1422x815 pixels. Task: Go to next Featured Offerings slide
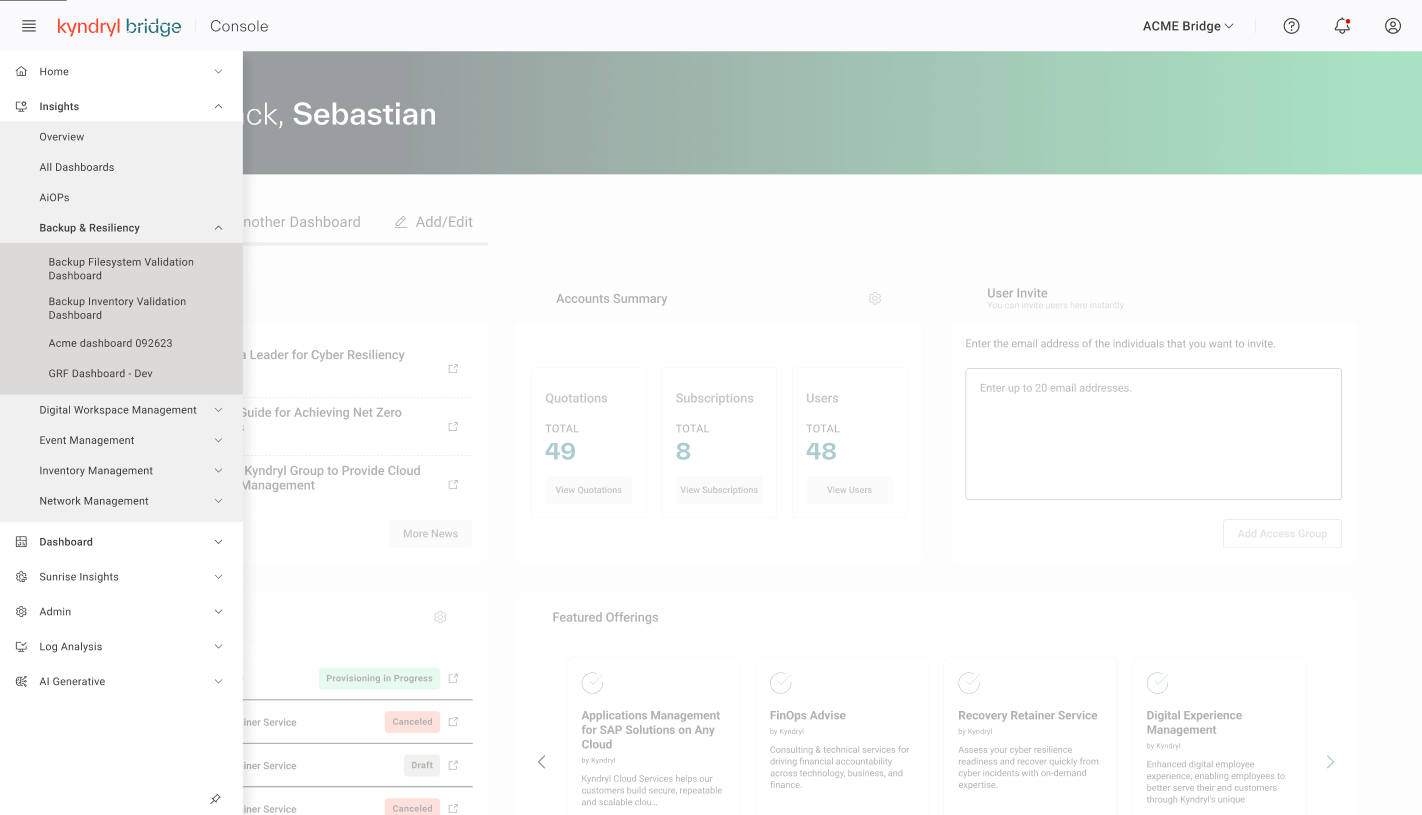[1330, 762]
